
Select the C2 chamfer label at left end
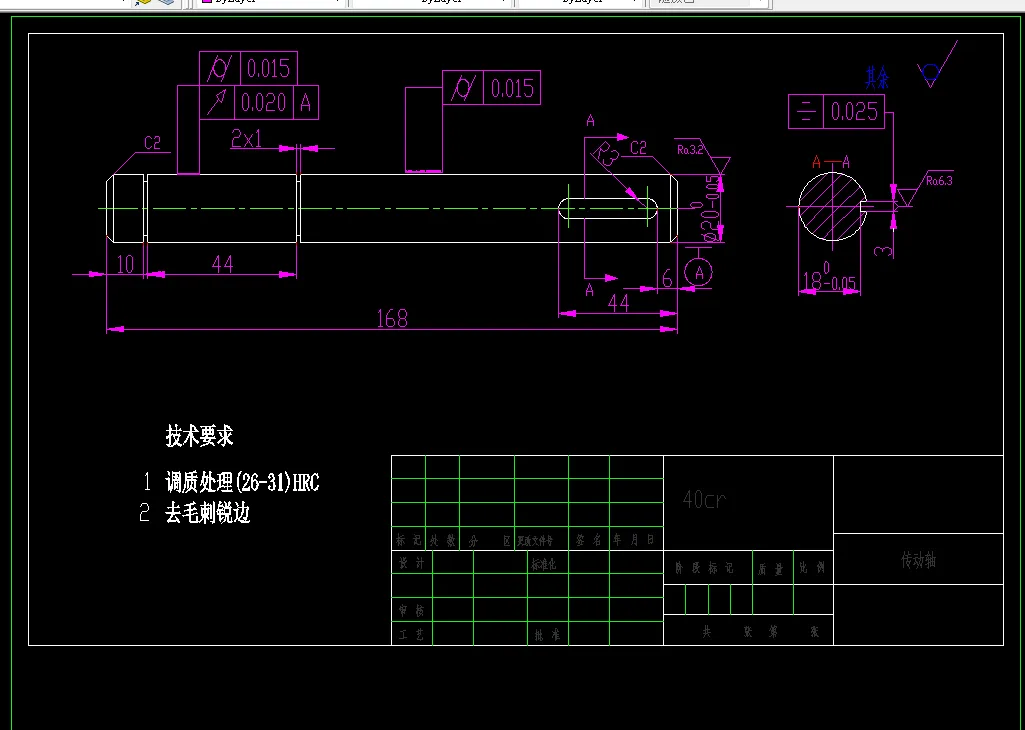pyautogui.click(x=152, y=144)
